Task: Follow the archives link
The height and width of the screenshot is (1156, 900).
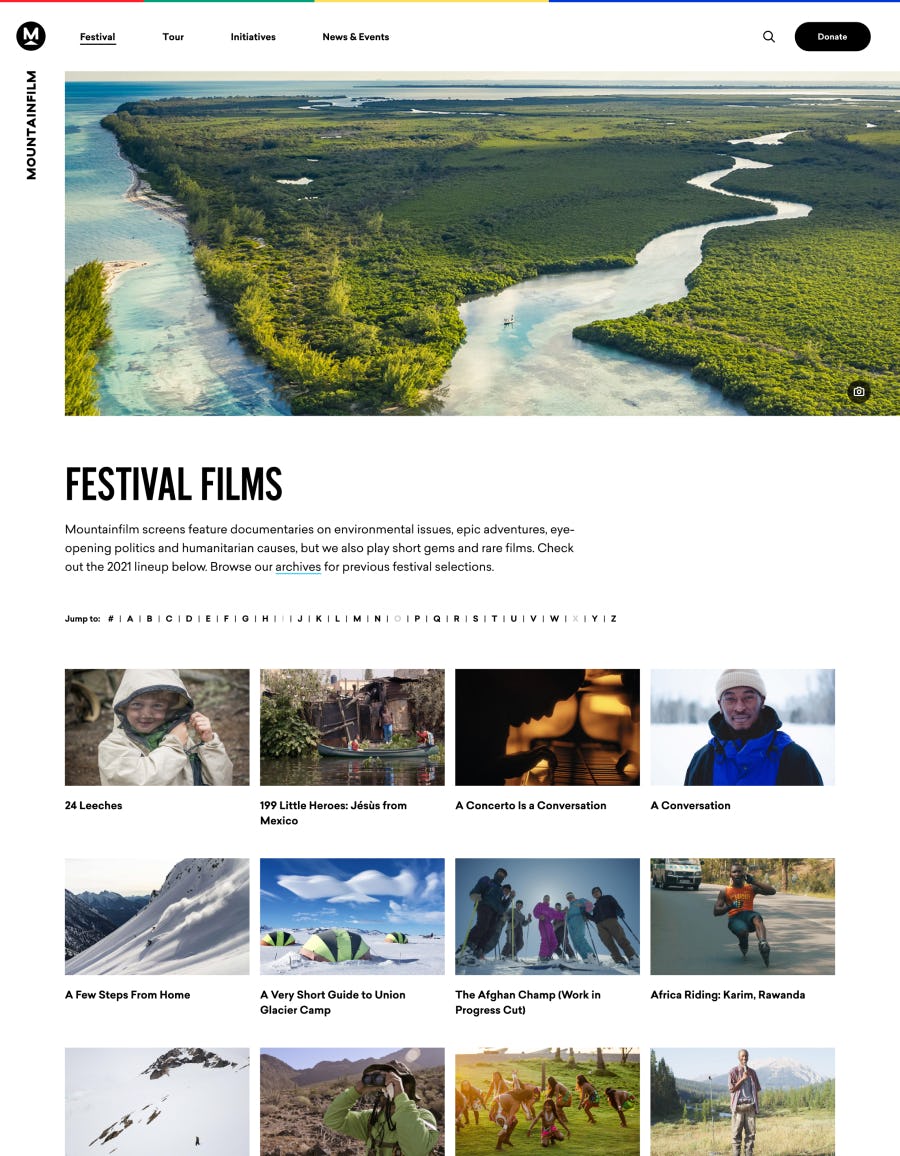Action: pos(298,567)
